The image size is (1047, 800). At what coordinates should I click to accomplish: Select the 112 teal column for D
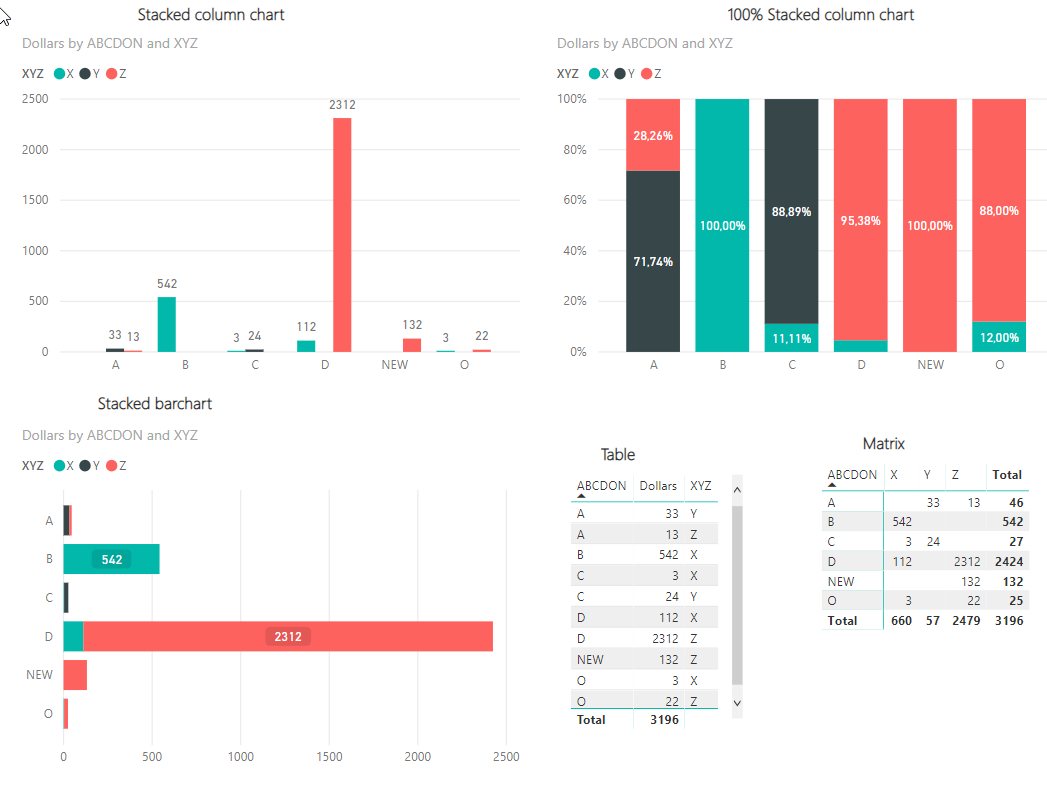coord(306,346)
